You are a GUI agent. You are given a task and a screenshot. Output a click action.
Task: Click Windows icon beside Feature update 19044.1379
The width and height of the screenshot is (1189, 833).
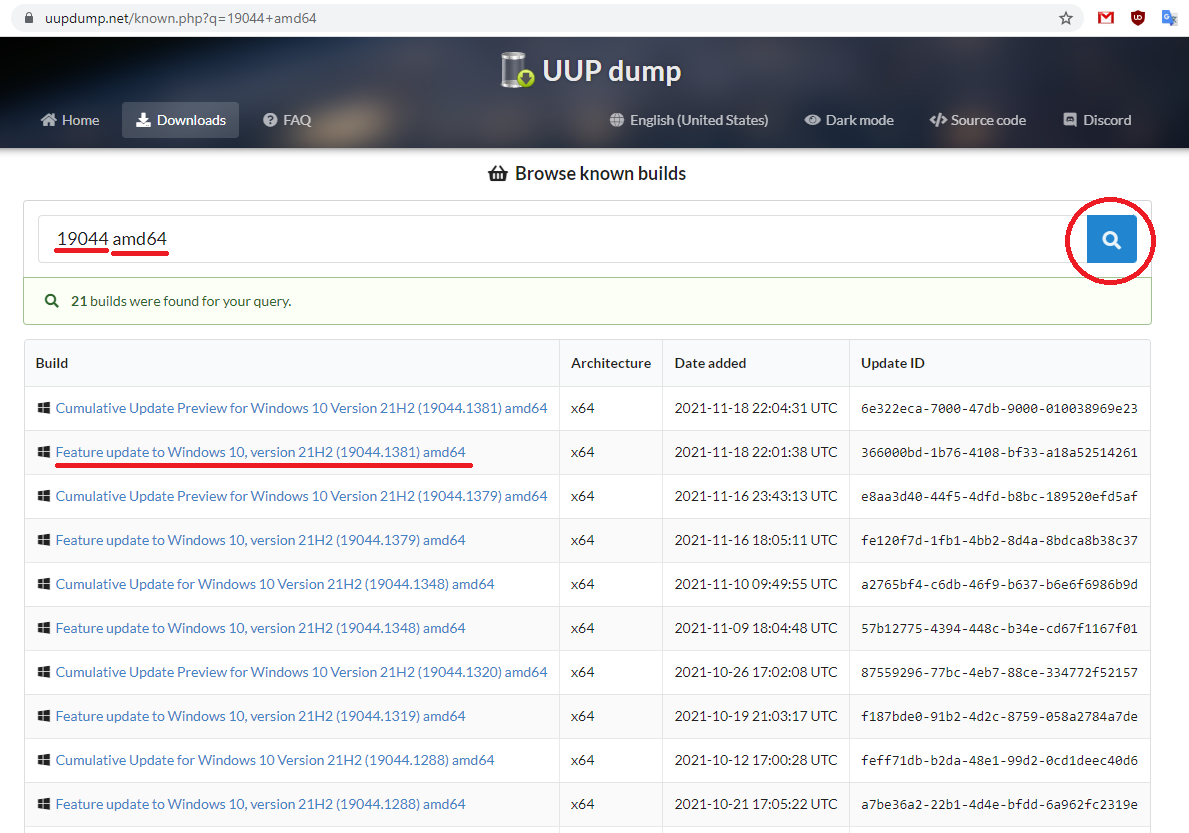click(44, 540)
